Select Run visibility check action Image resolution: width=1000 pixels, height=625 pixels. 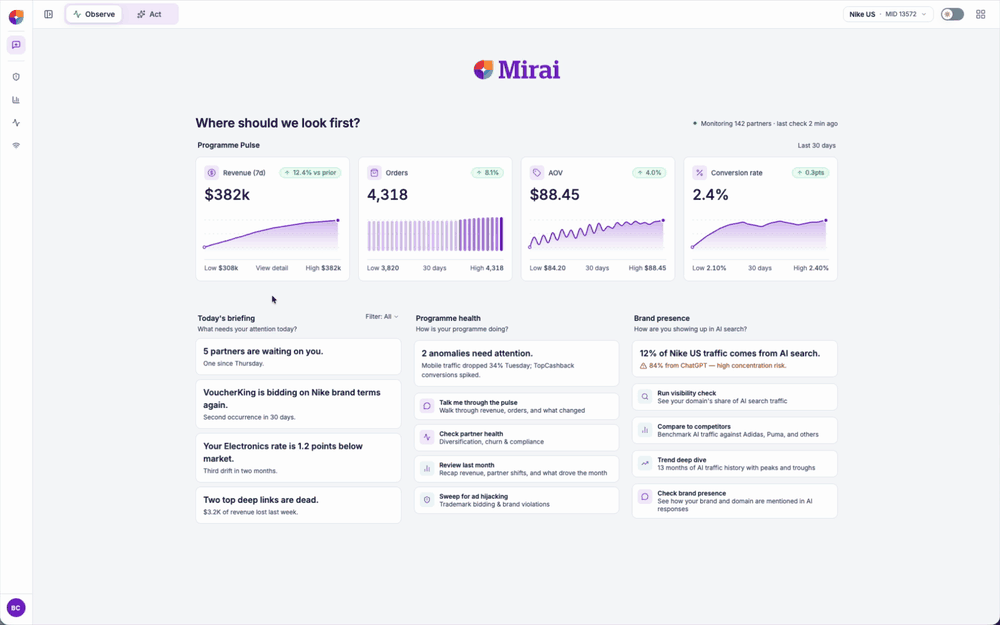[735, 397]
